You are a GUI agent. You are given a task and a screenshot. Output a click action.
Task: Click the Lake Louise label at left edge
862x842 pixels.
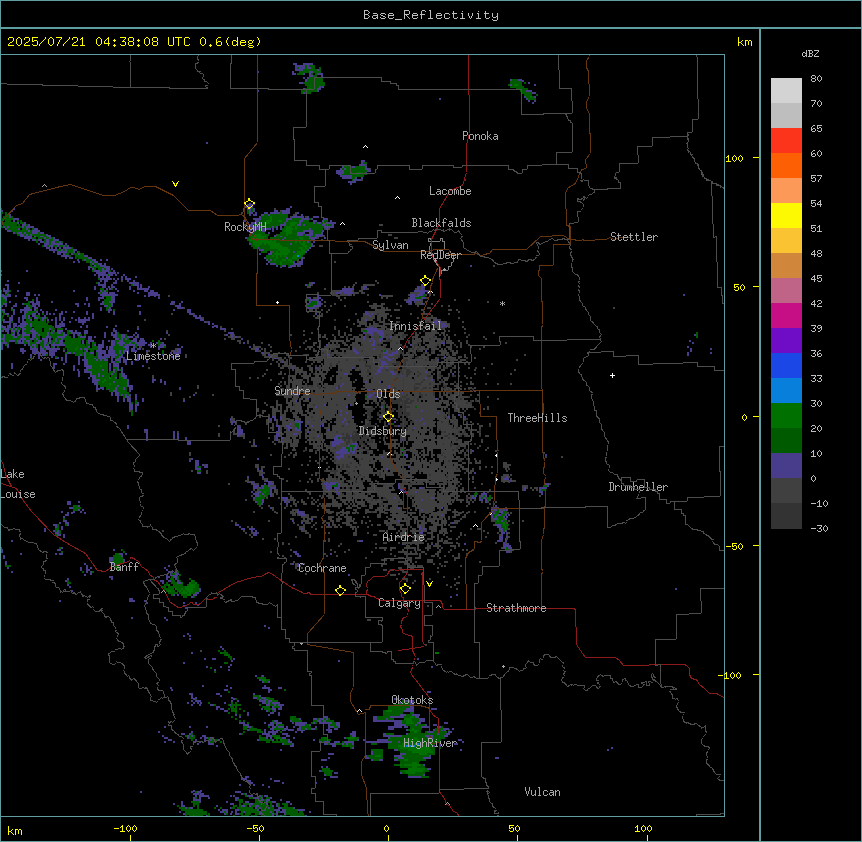coord(16,484)
